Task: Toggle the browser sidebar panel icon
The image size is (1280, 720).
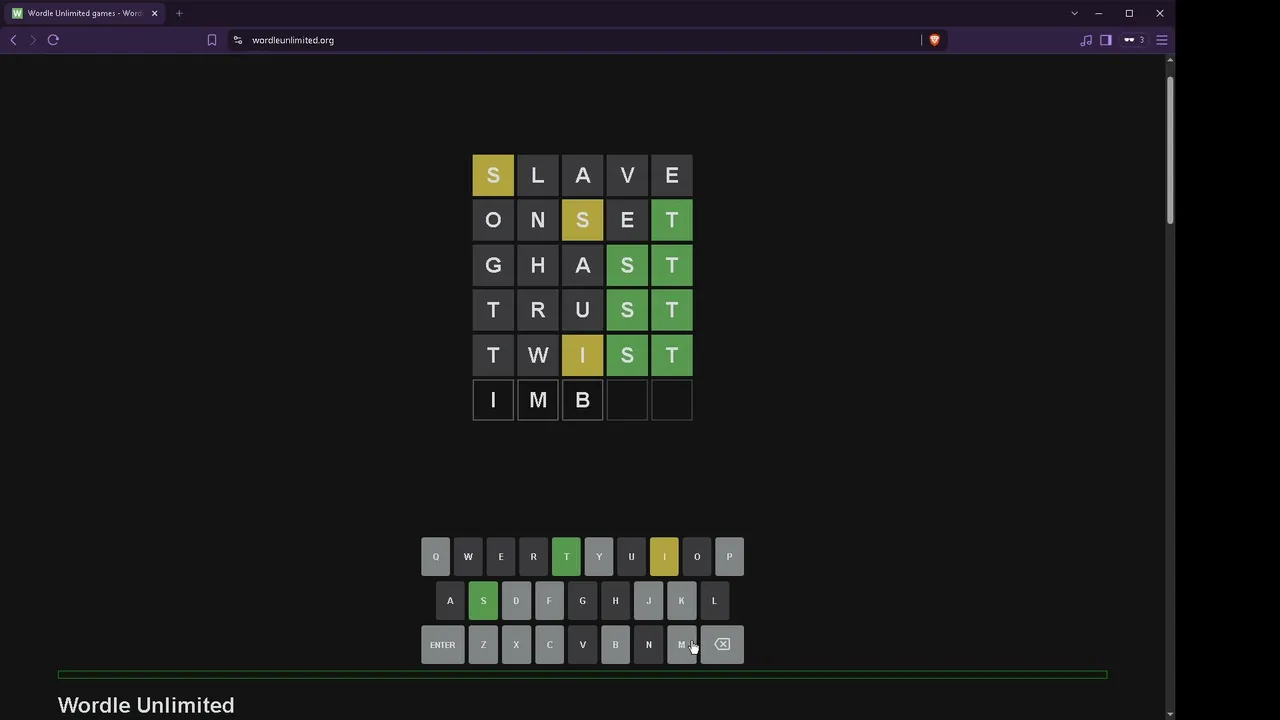Action: pyautogui.click(x=1106, y=40)
